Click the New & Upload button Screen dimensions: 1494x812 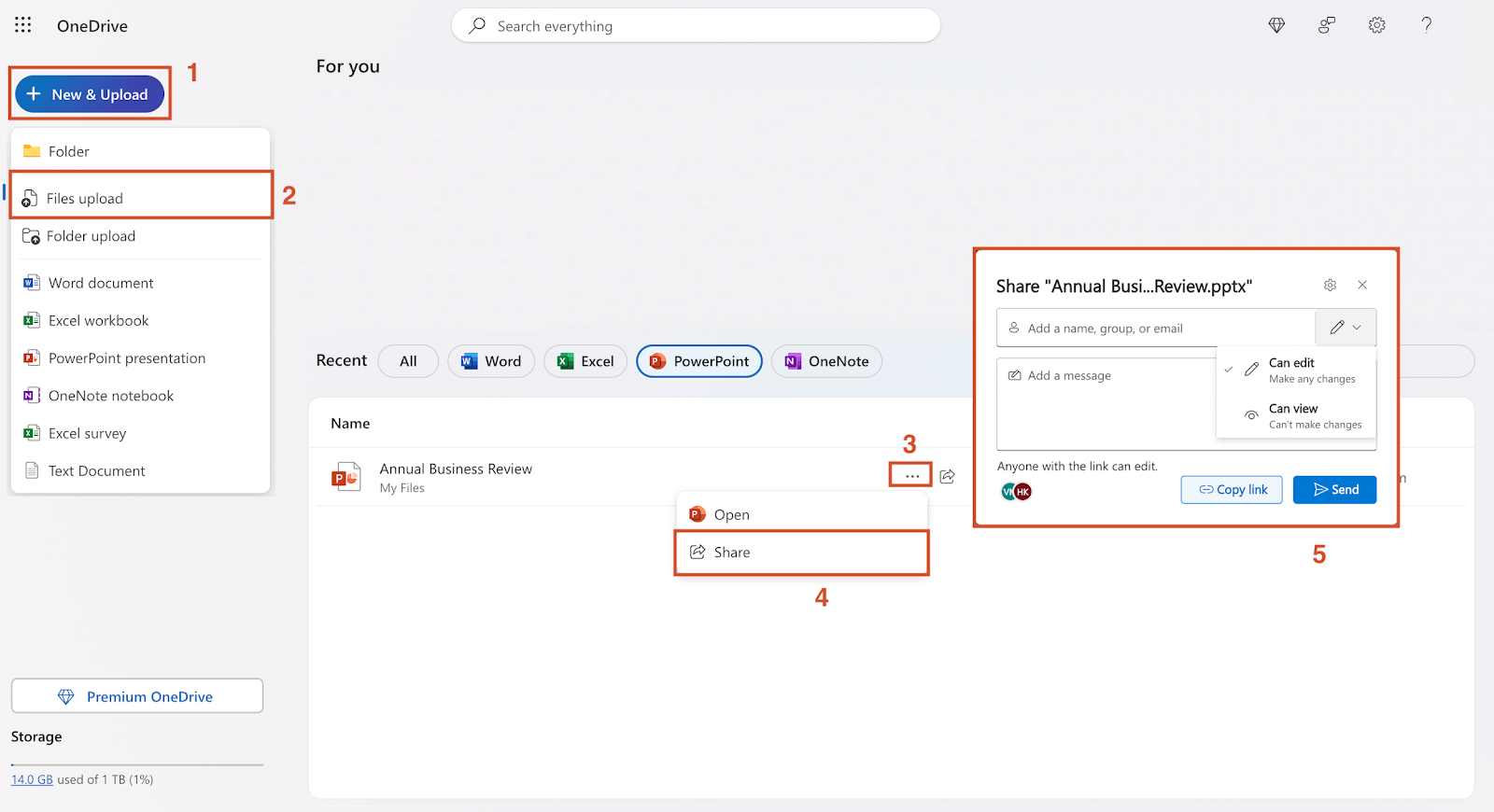[x=90, y=94]
